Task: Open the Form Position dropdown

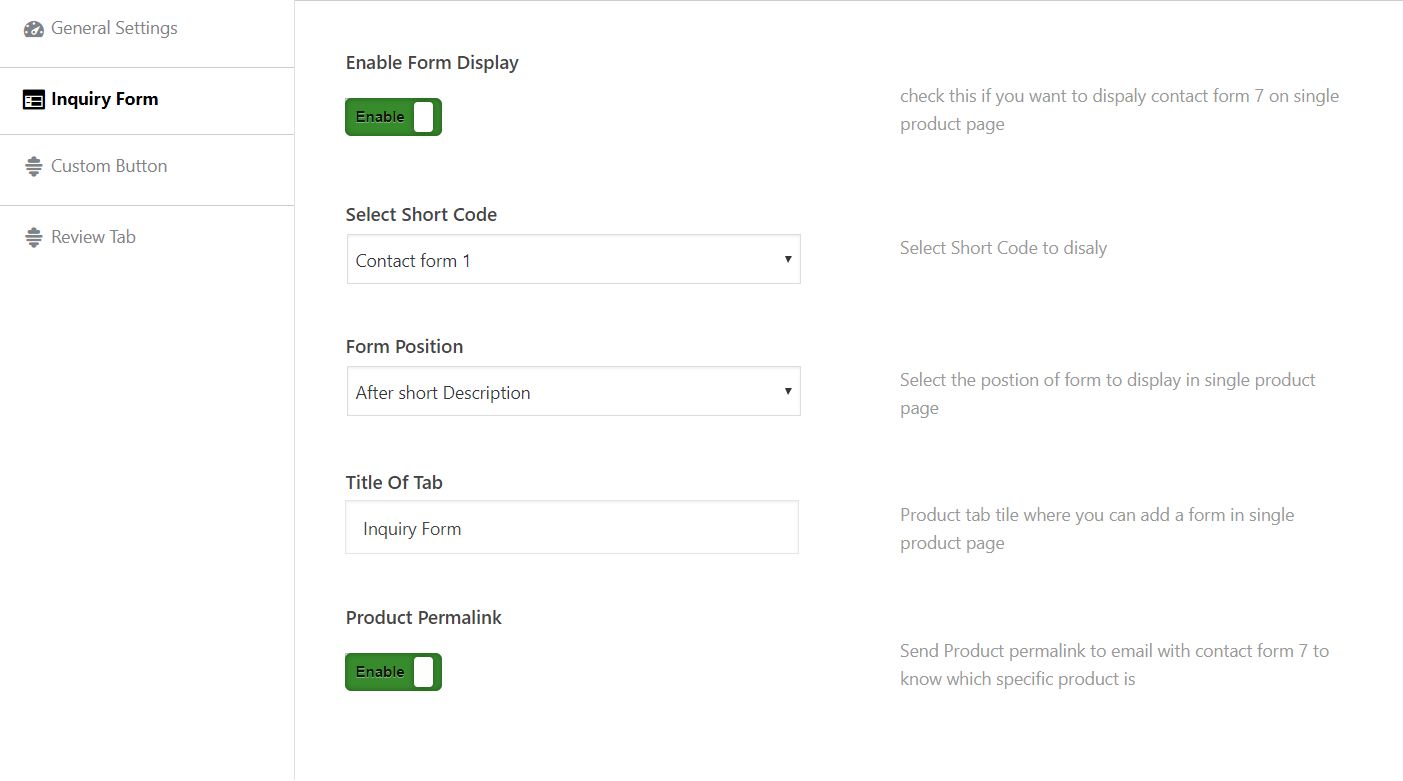Action: (x=573, y=392)
